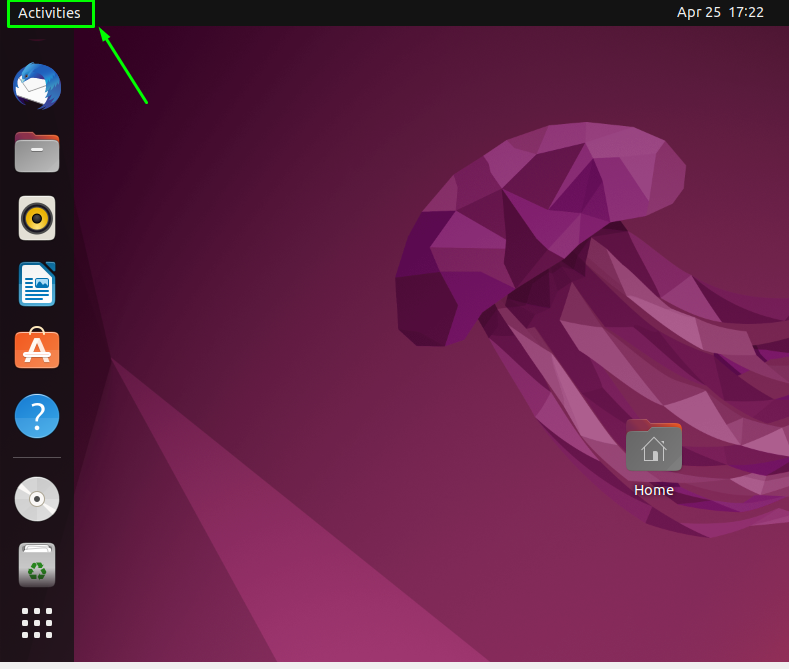Screen dimensions: 789x669
Task: Open LibreOffice Writer from the dock
Action: tap(37, 284)
